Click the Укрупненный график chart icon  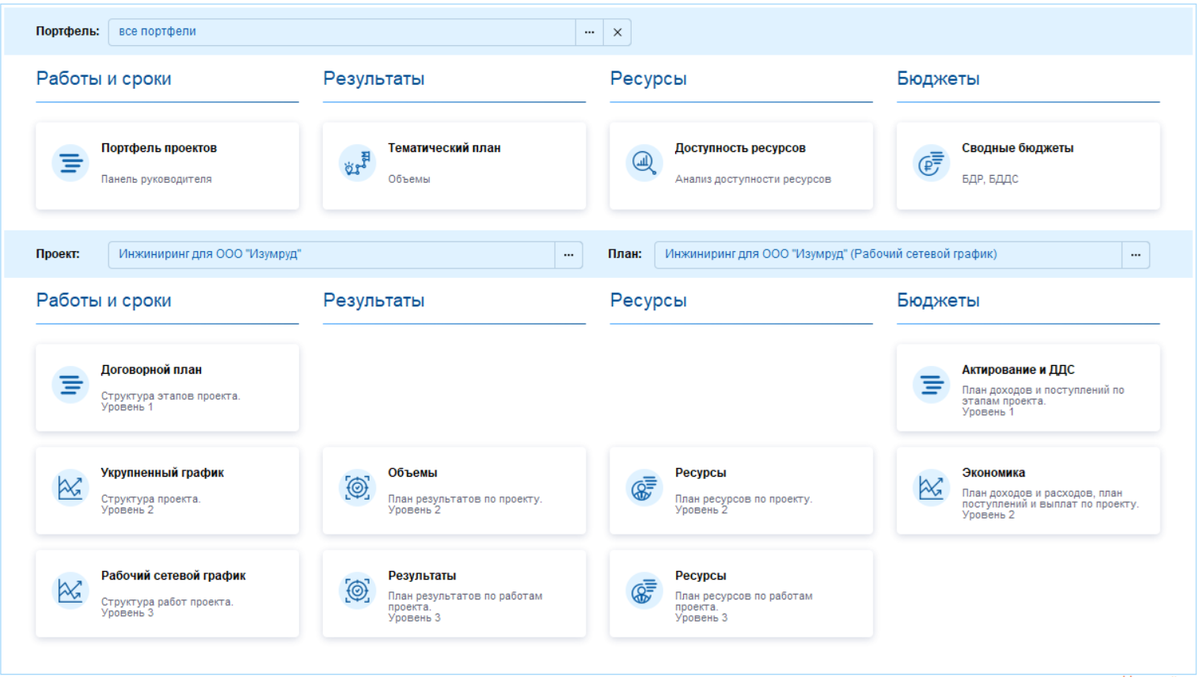click(x=70, y=488)
